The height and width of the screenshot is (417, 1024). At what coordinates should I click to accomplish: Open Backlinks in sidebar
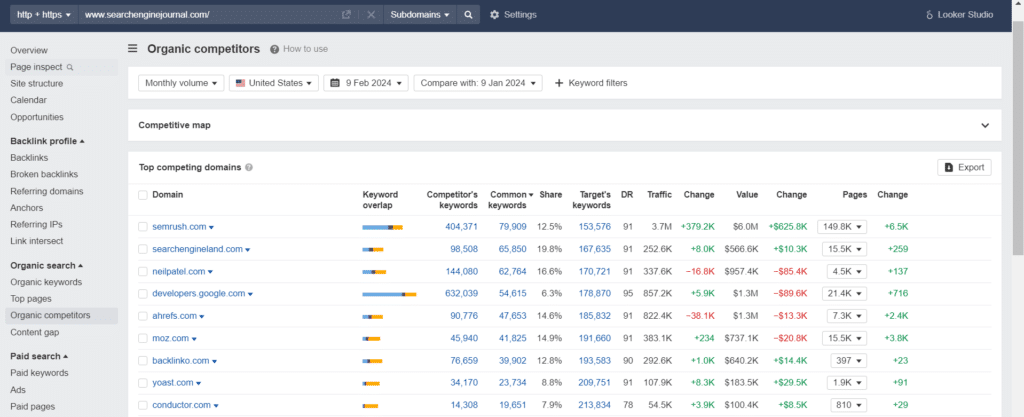point(29,158)
